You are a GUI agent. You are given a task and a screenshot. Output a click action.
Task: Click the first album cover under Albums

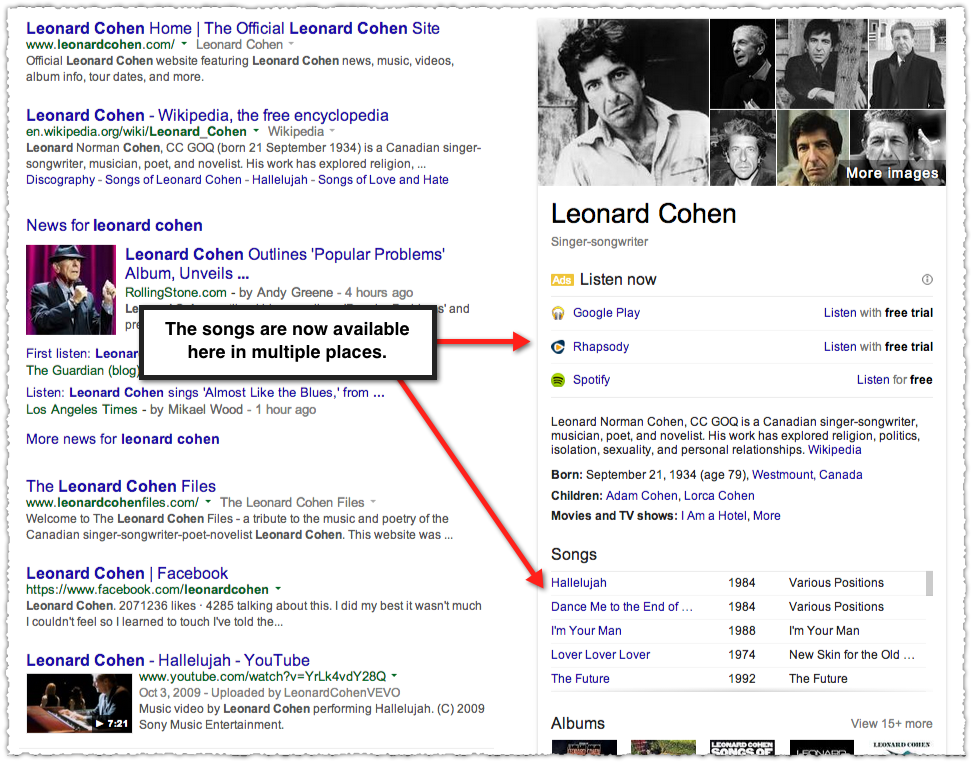click(x=584, y=747)
